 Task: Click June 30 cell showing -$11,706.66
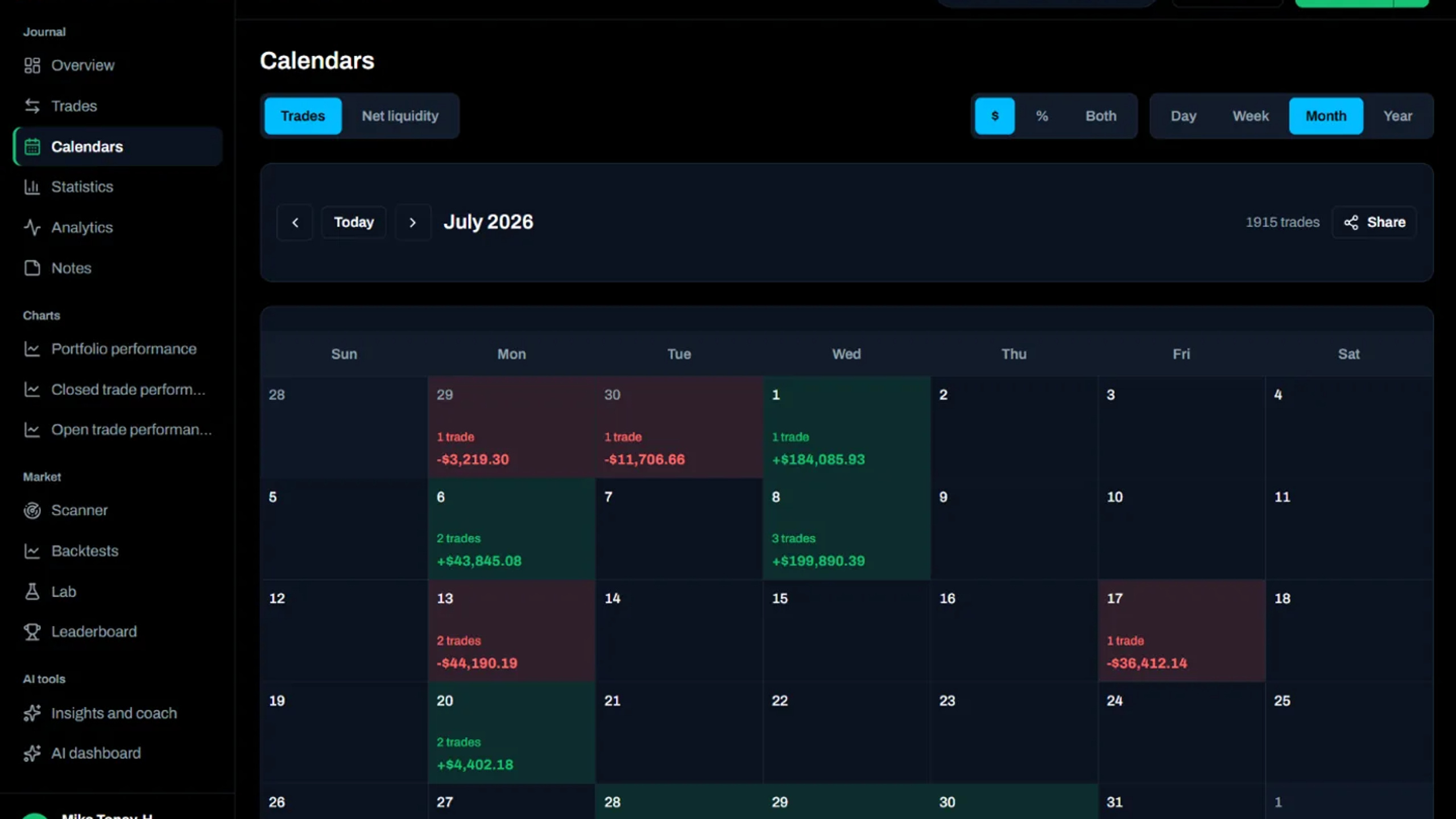point(679,427)
